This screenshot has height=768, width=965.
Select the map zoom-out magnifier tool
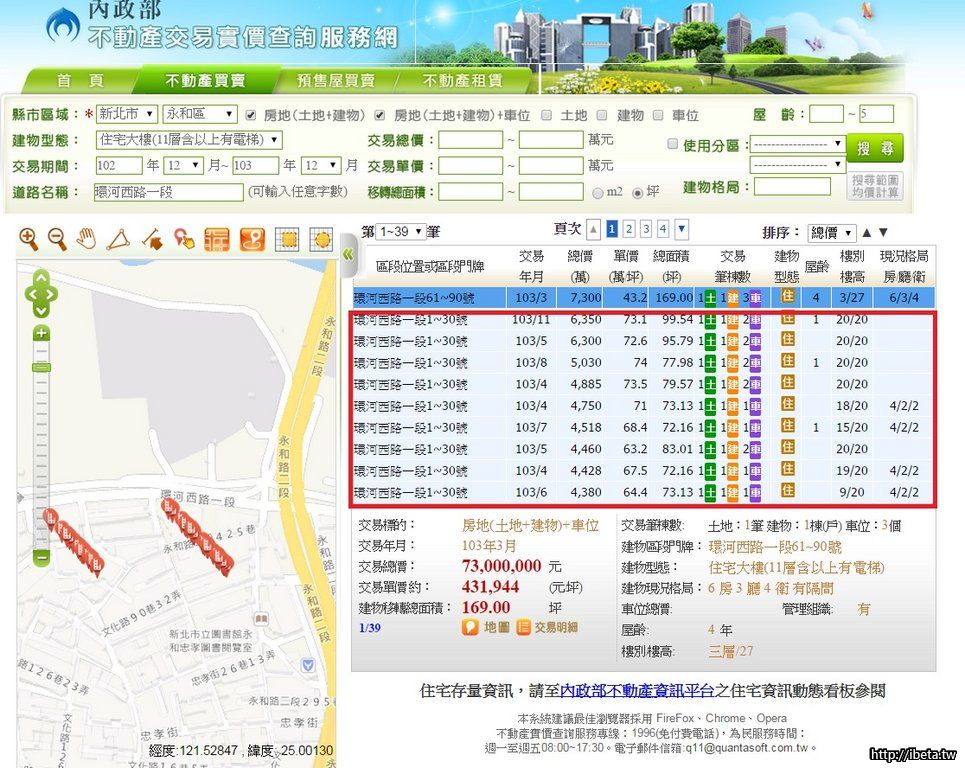tap(58, 238)
